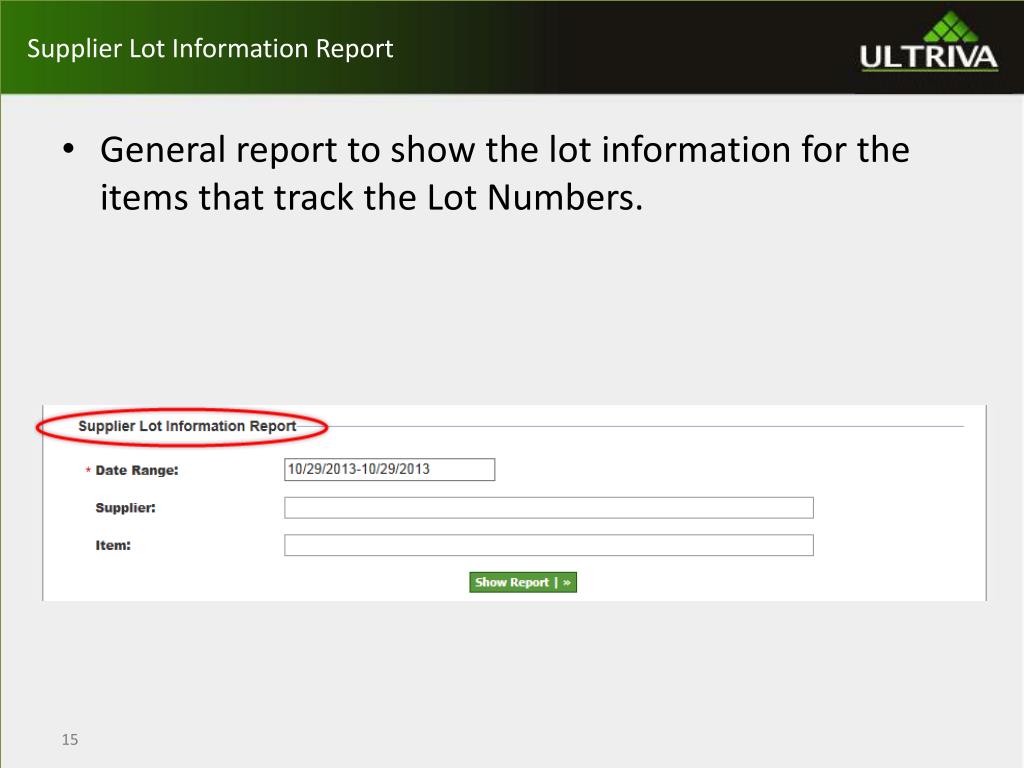Click the 'Item:' label
The height and width of the screenshot is (768, 1024).
(x=113, y=545)
